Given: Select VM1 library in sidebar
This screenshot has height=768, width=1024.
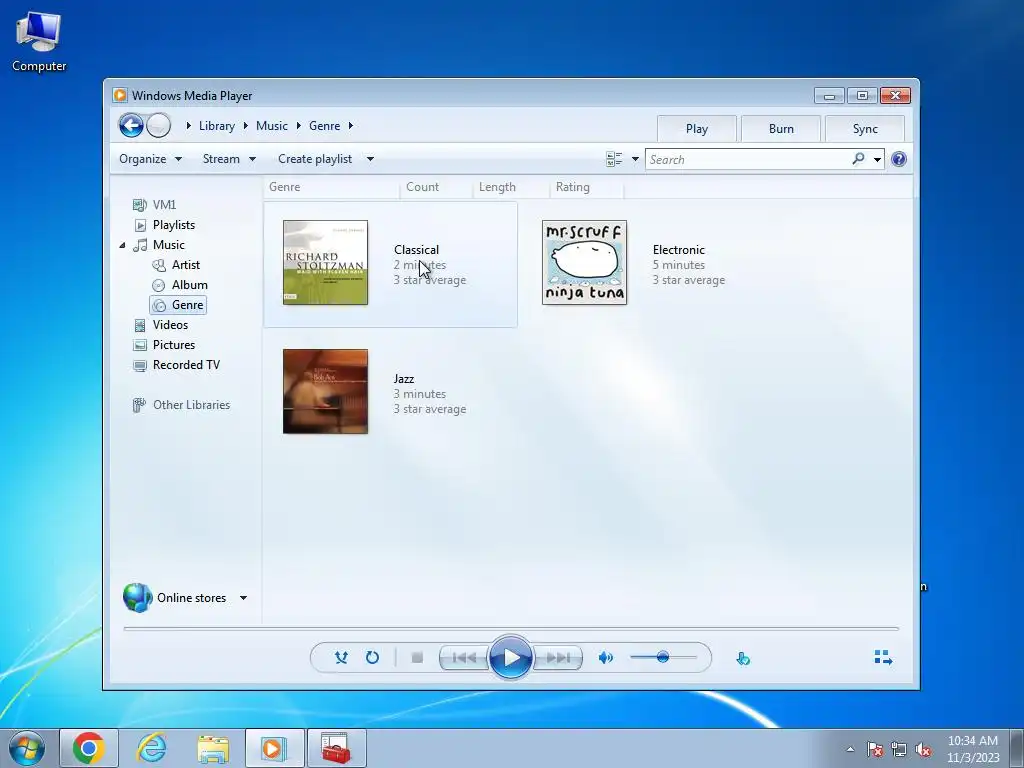Looking at the screenshot, I should click(x=155, y=204).
